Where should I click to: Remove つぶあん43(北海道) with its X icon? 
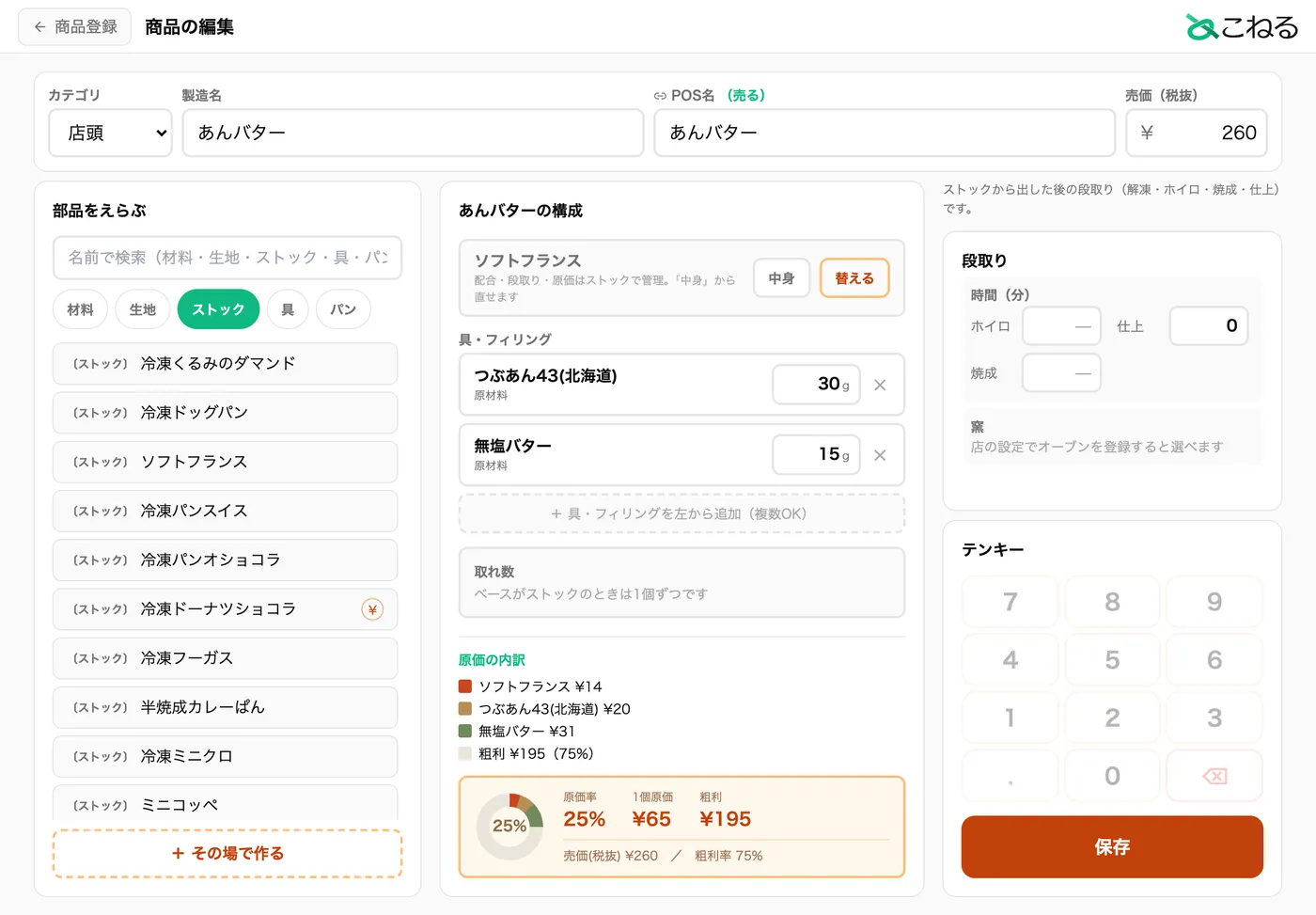(880, 385)
